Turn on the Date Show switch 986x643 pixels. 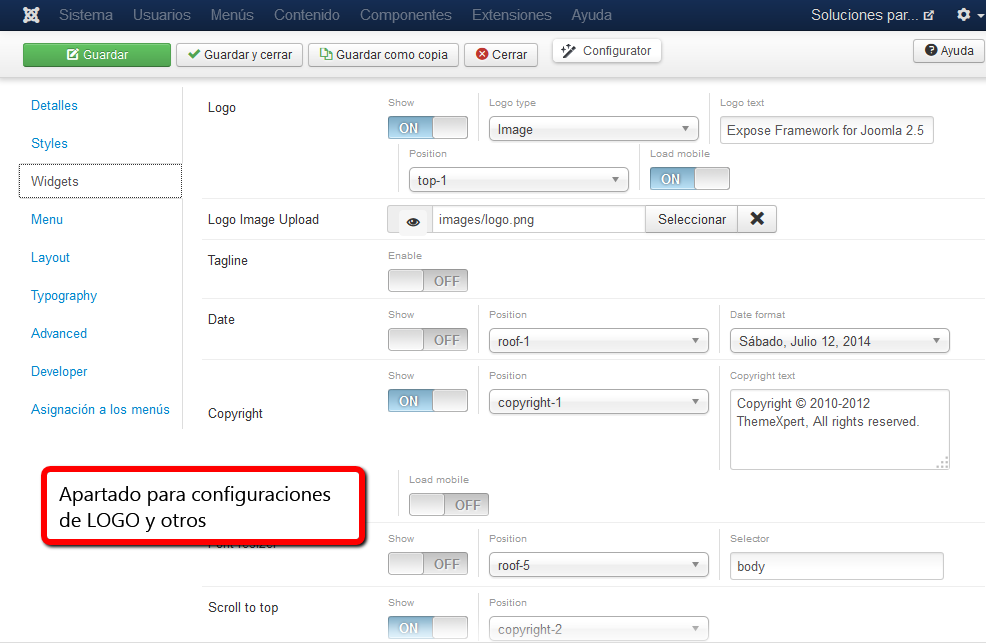(428, 339)
